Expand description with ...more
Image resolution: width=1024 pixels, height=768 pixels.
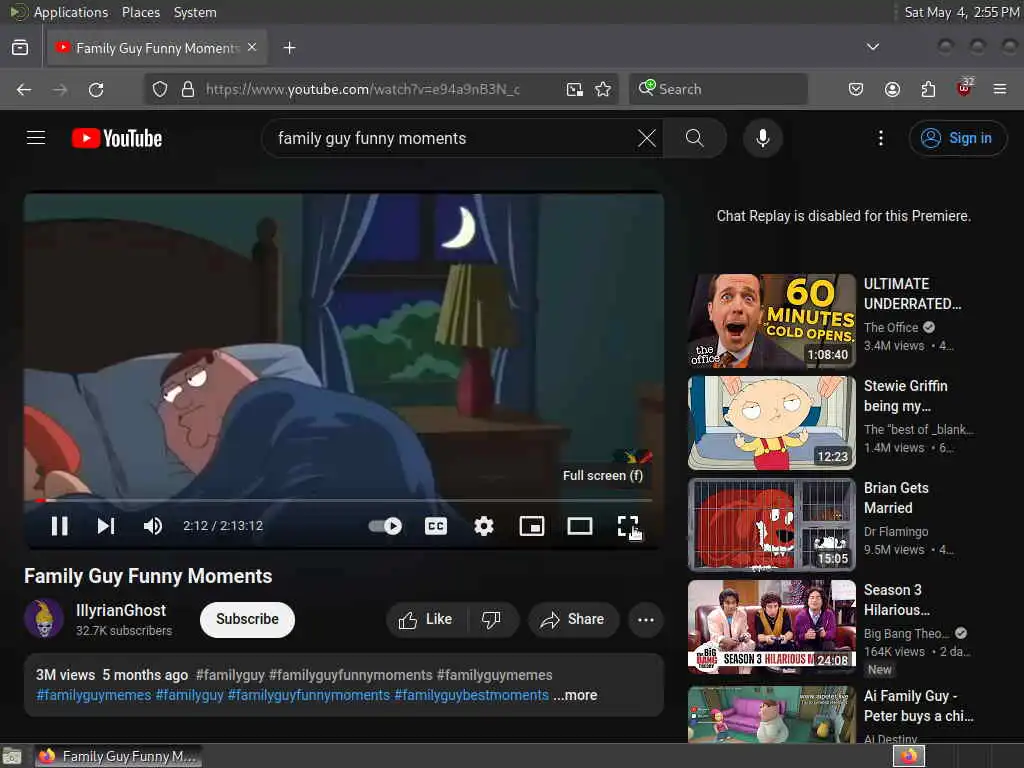tap(575, 695)
